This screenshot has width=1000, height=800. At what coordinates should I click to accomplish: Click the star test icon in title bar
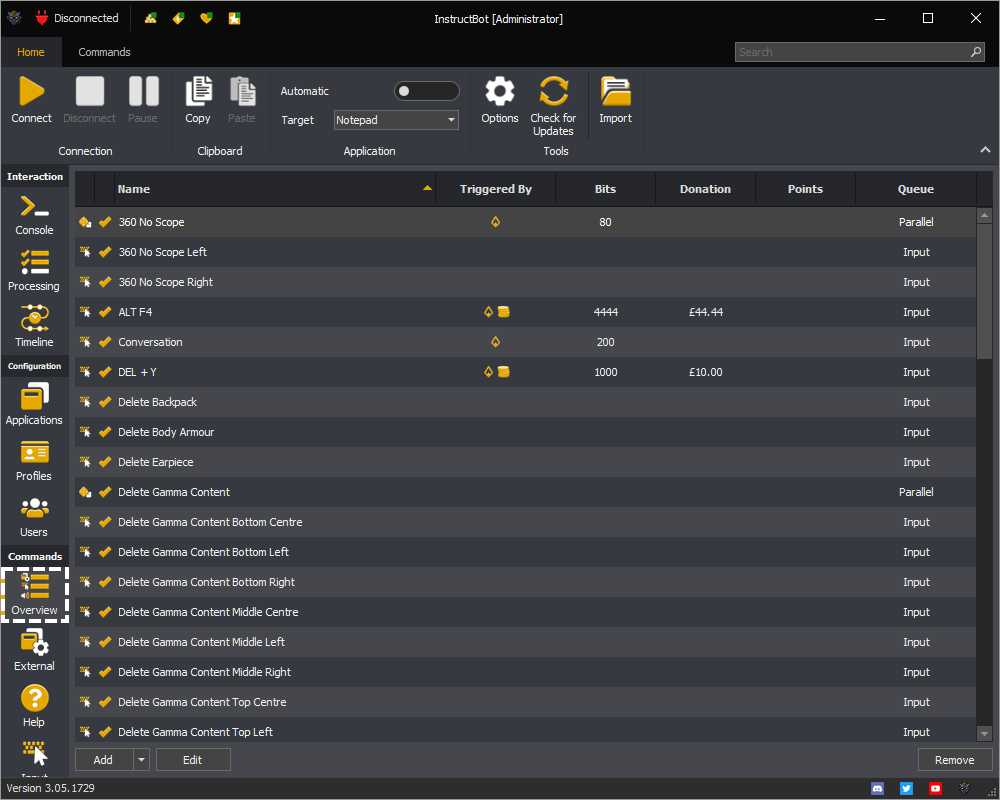235,18
